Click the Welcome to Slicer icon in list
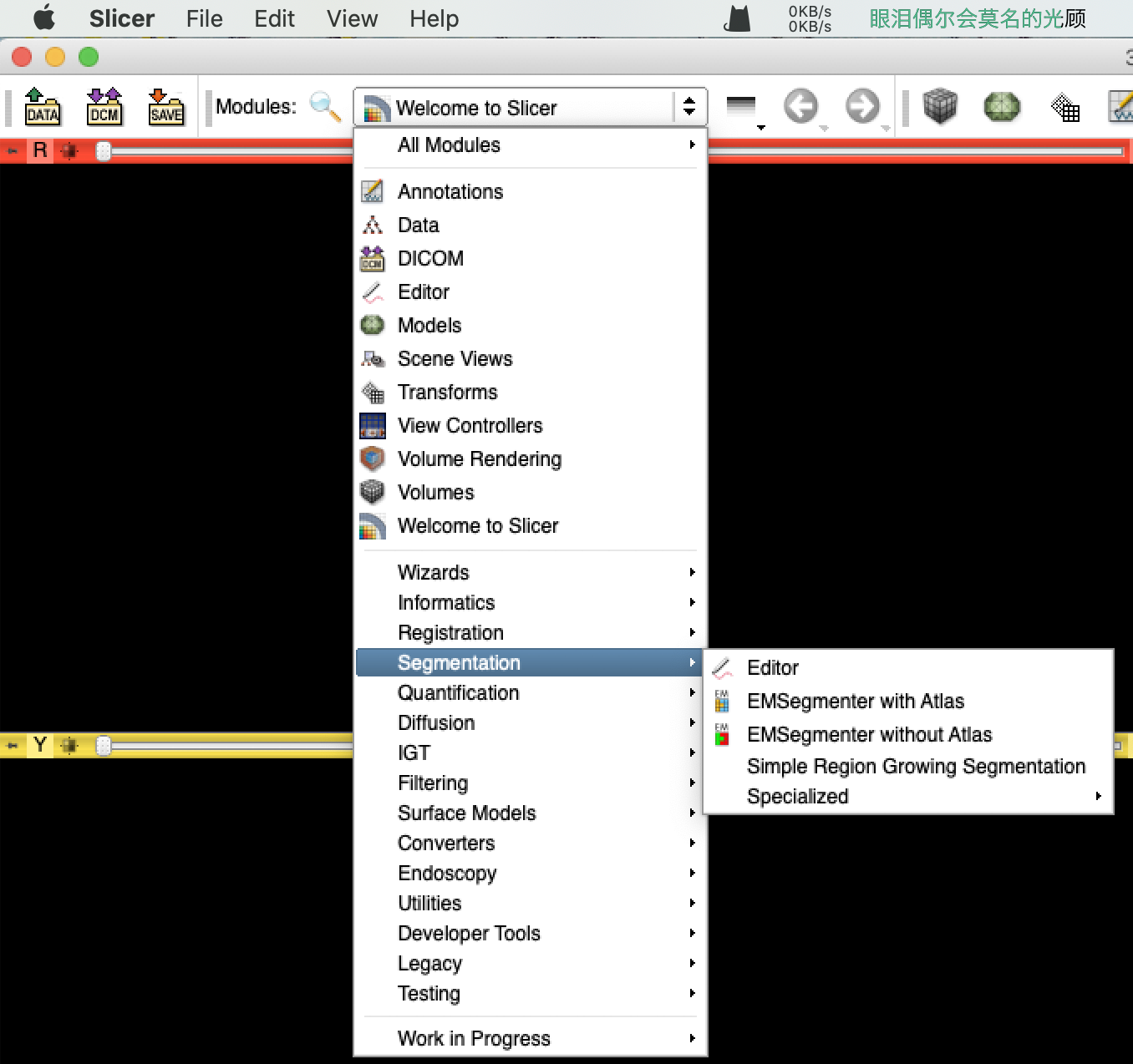 373,525
